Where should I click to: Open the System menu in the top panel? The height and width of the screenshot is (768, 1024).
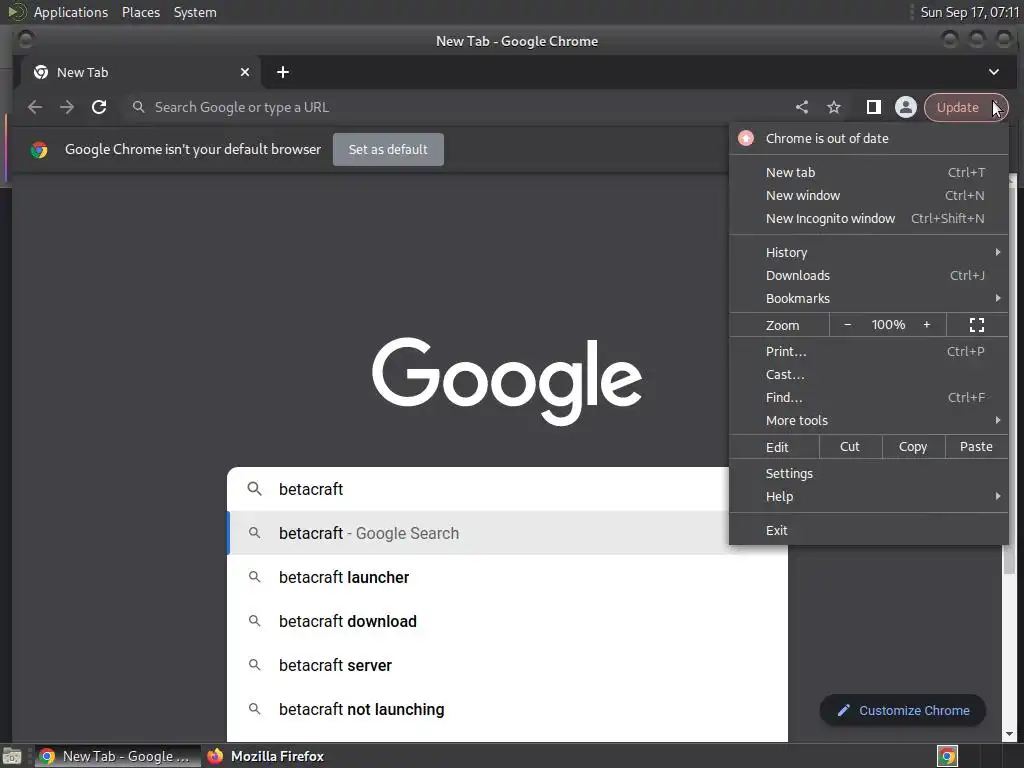coord(195,12)
